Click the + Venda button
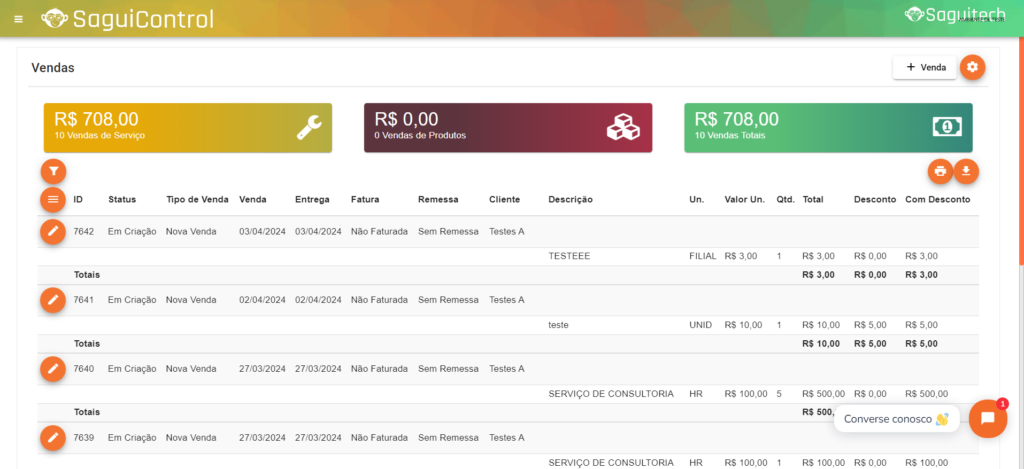 click(925, 67)
